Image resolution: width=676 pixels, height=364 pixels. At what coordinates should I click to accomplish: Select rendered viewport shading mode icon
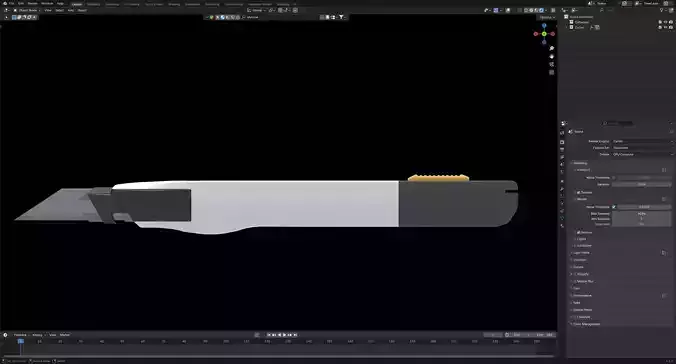tap(541, 10)
